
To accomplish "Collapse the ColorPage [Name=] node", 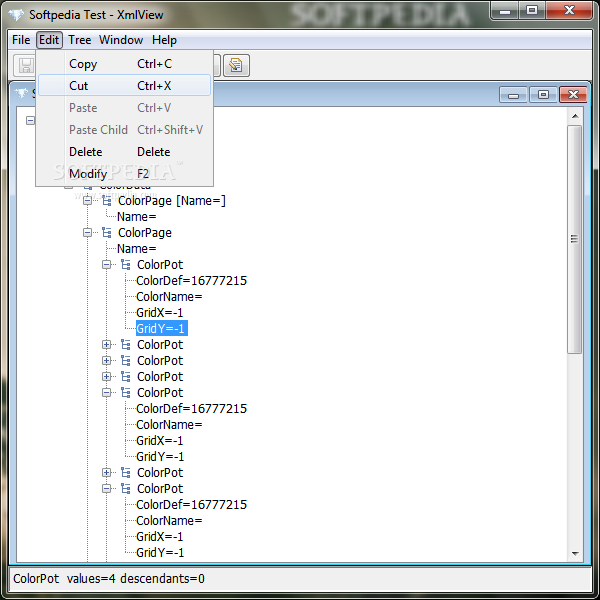I will [x=88, y=201].
